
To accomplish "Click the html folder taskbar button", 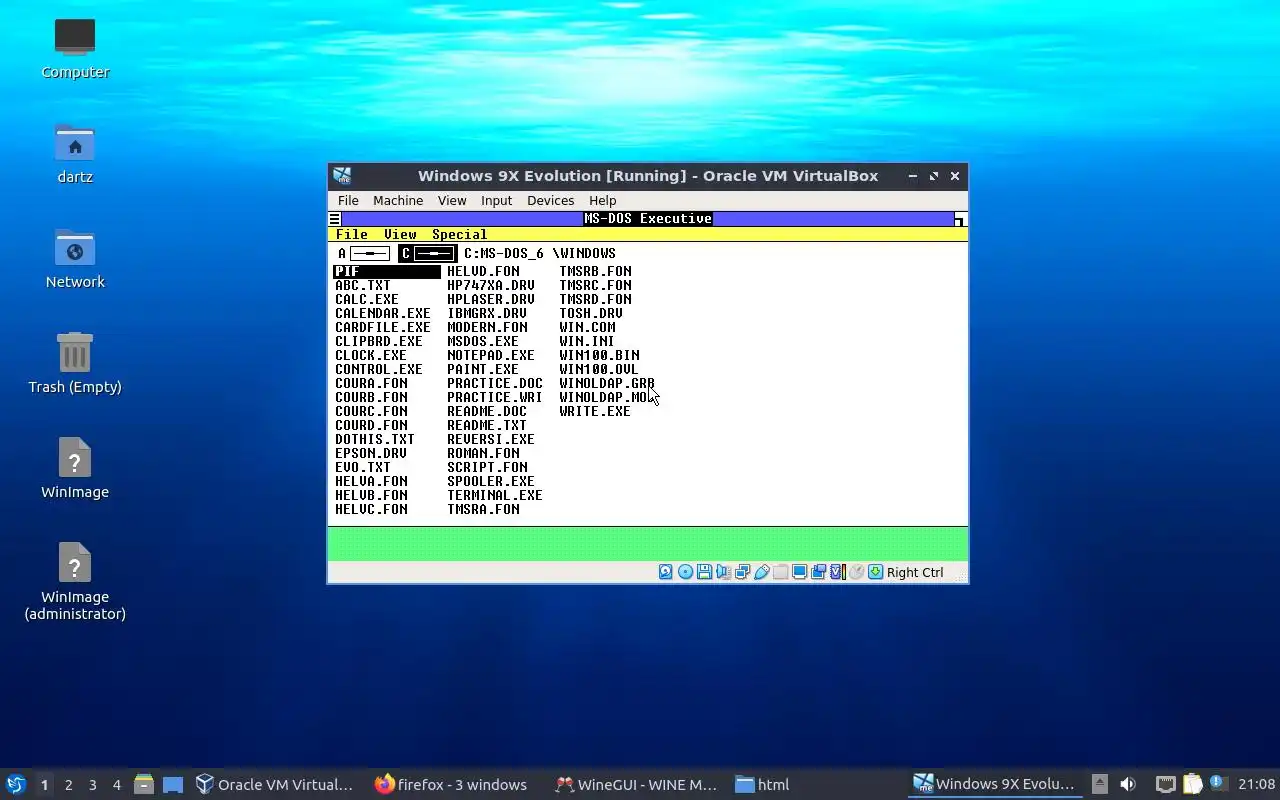I will [763, 785].
